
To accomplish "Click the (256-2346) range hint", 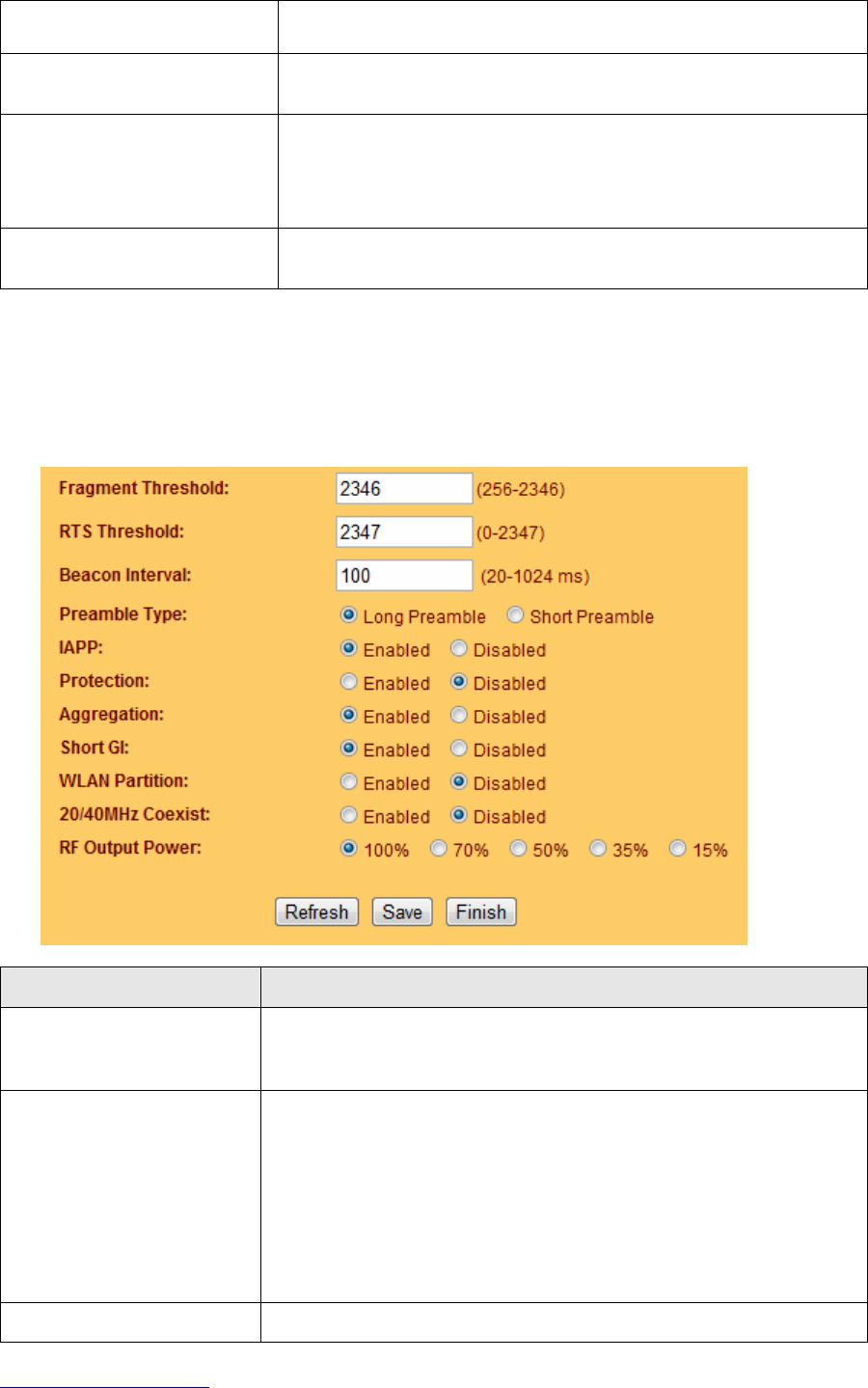I will coord(521,489).
